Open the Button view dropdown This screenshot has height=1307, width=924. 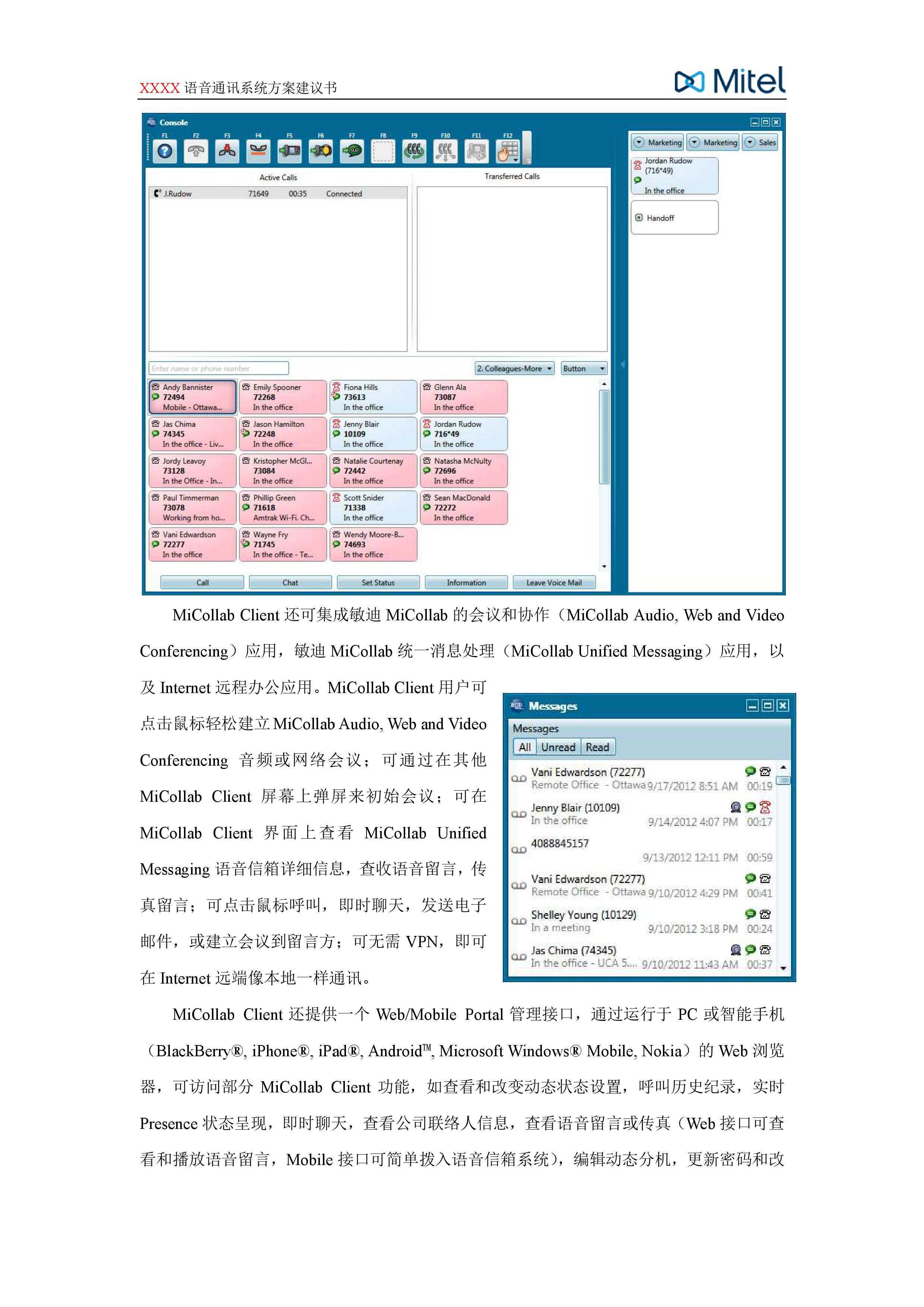[584, 368]
